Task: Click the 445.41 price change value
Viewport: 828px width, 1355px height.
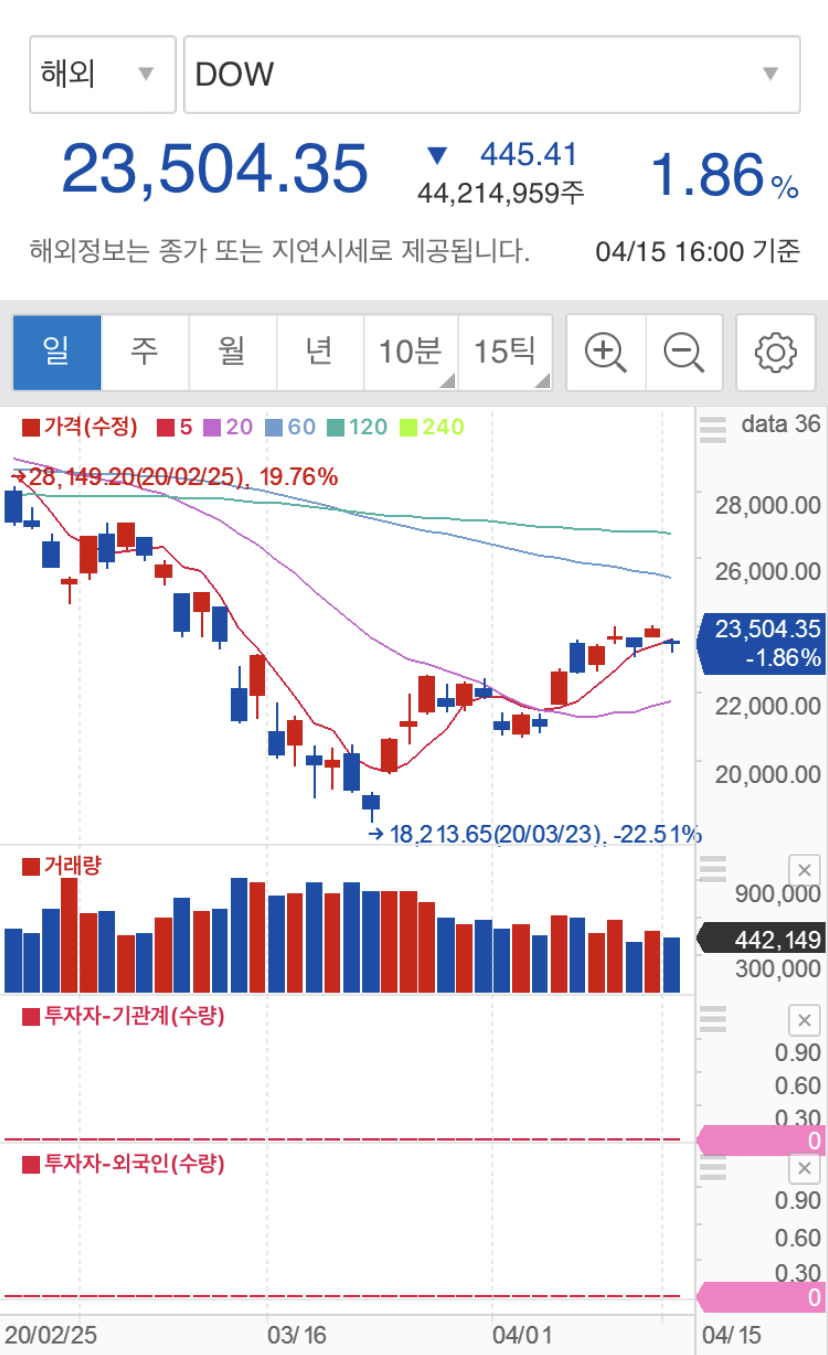Action: click(x=529, y=154)
